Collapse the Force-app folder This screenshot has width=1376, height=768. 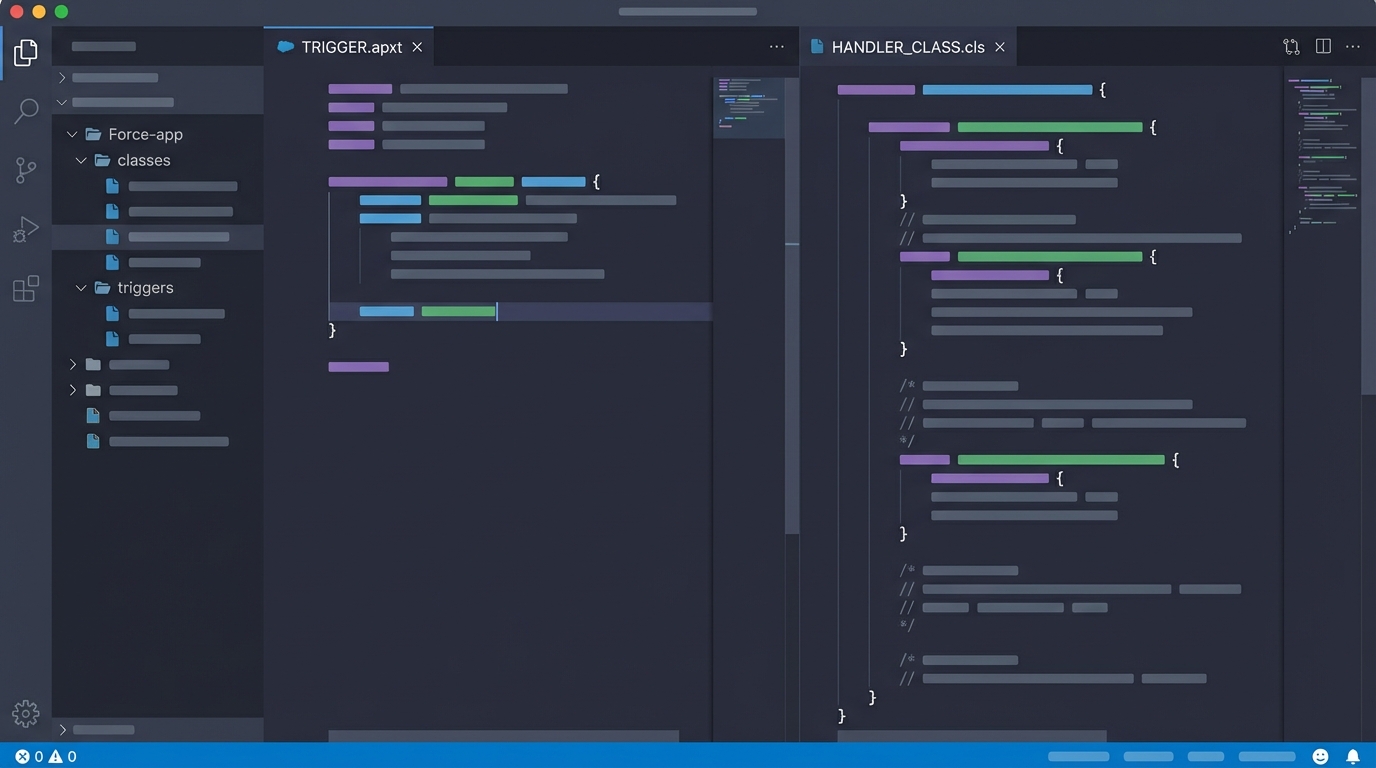click(x=71, y=133)
